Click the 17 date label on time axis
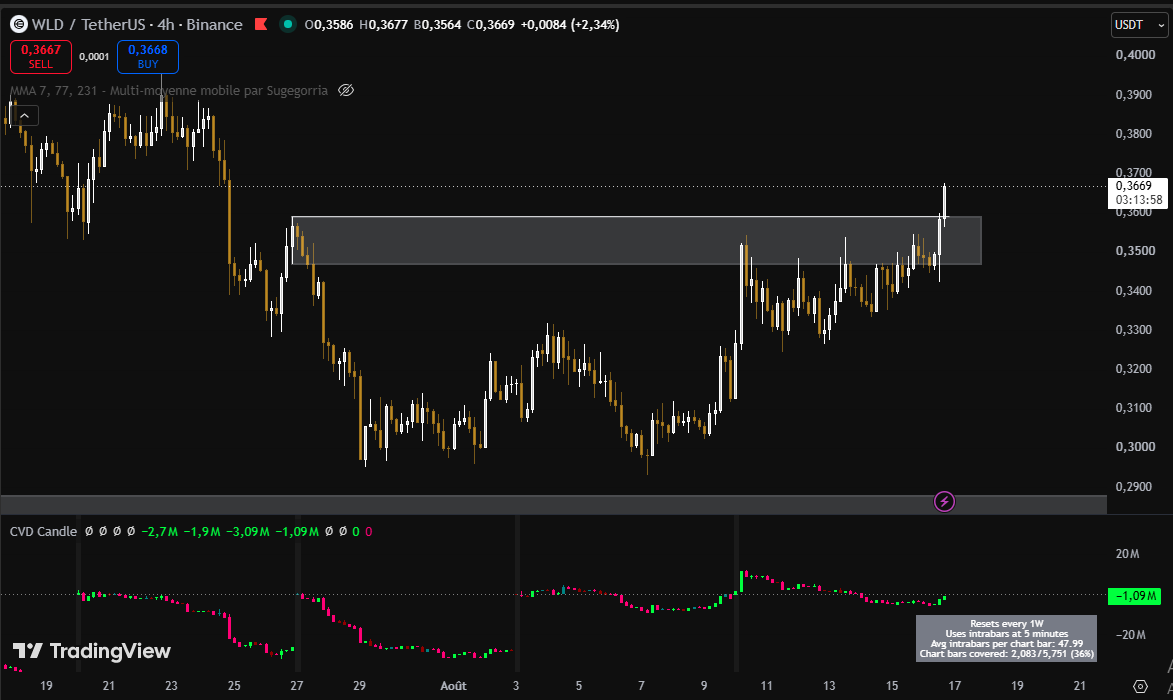This screenshot has width=1173, height=700. (955, 686)
